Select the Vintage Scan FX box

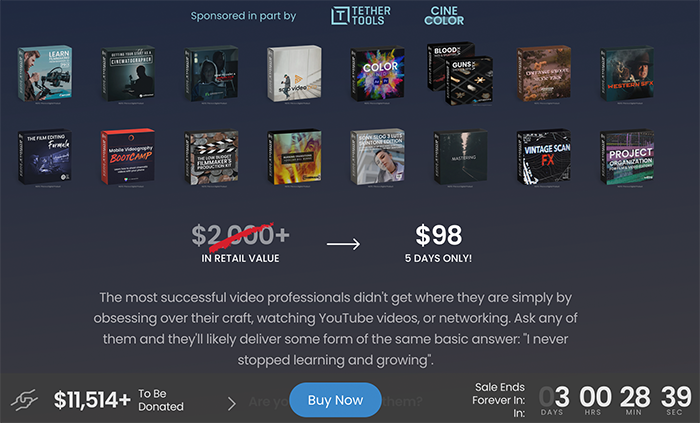544,157
